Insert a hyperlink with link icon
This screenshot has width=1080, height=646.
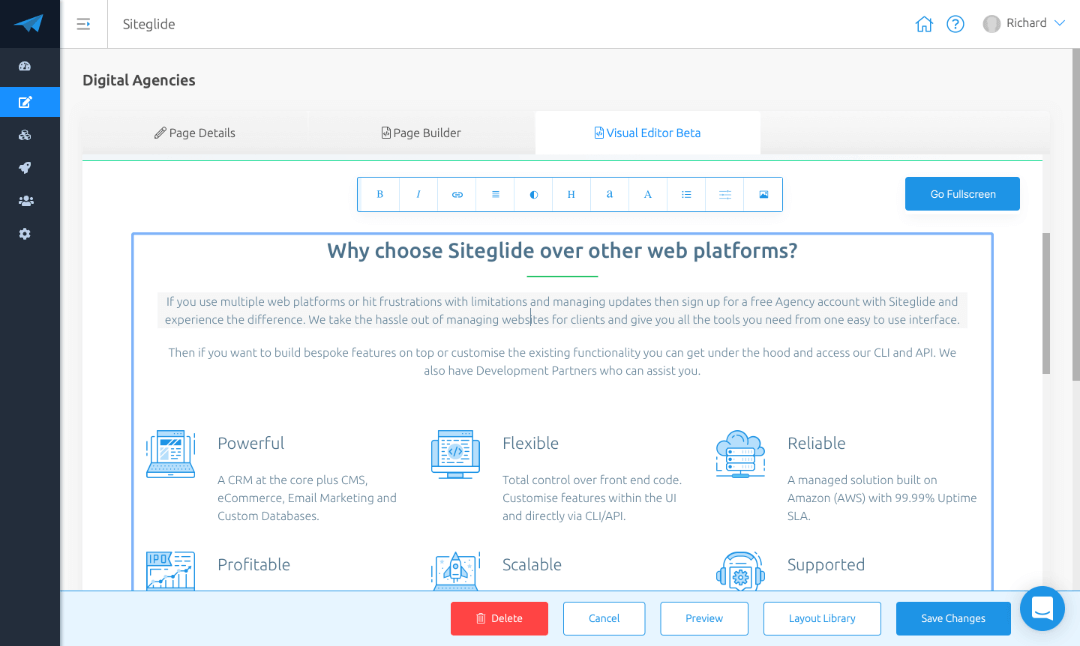(x=457, y=194)
